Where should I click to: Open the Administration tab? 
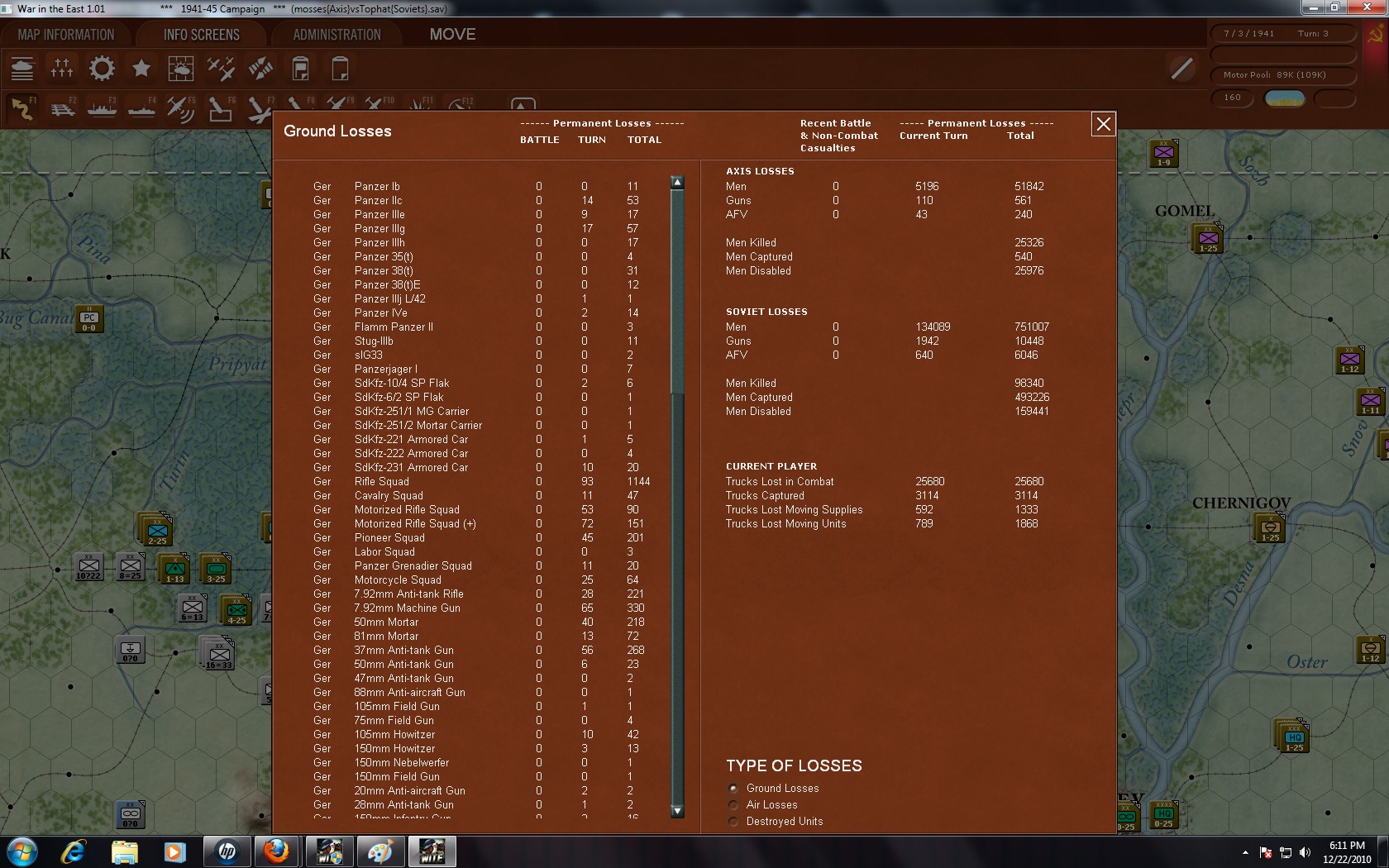click(x=337, y=35)
